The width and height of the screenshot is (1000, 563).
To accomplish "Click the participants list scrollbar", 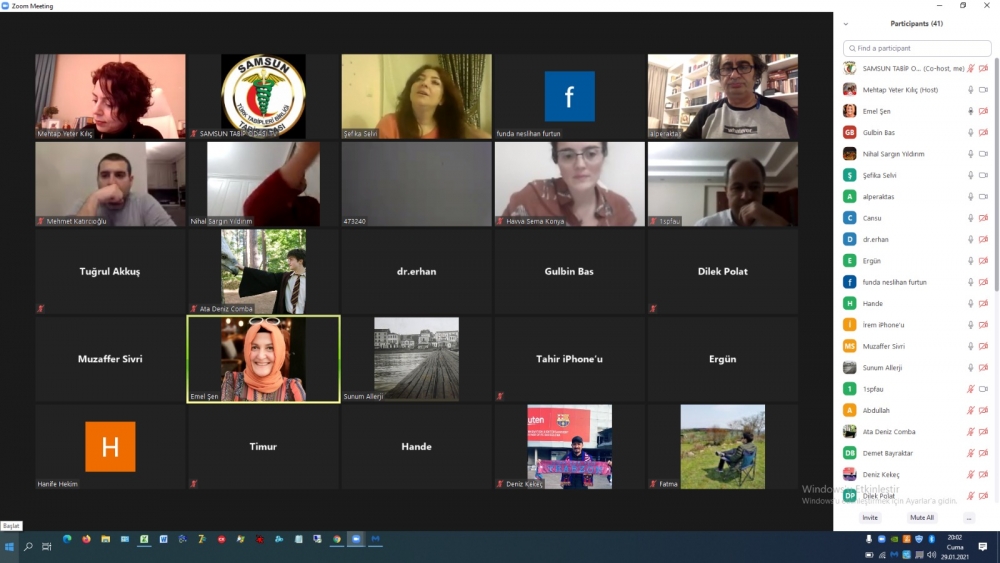I will pos(996,150).
